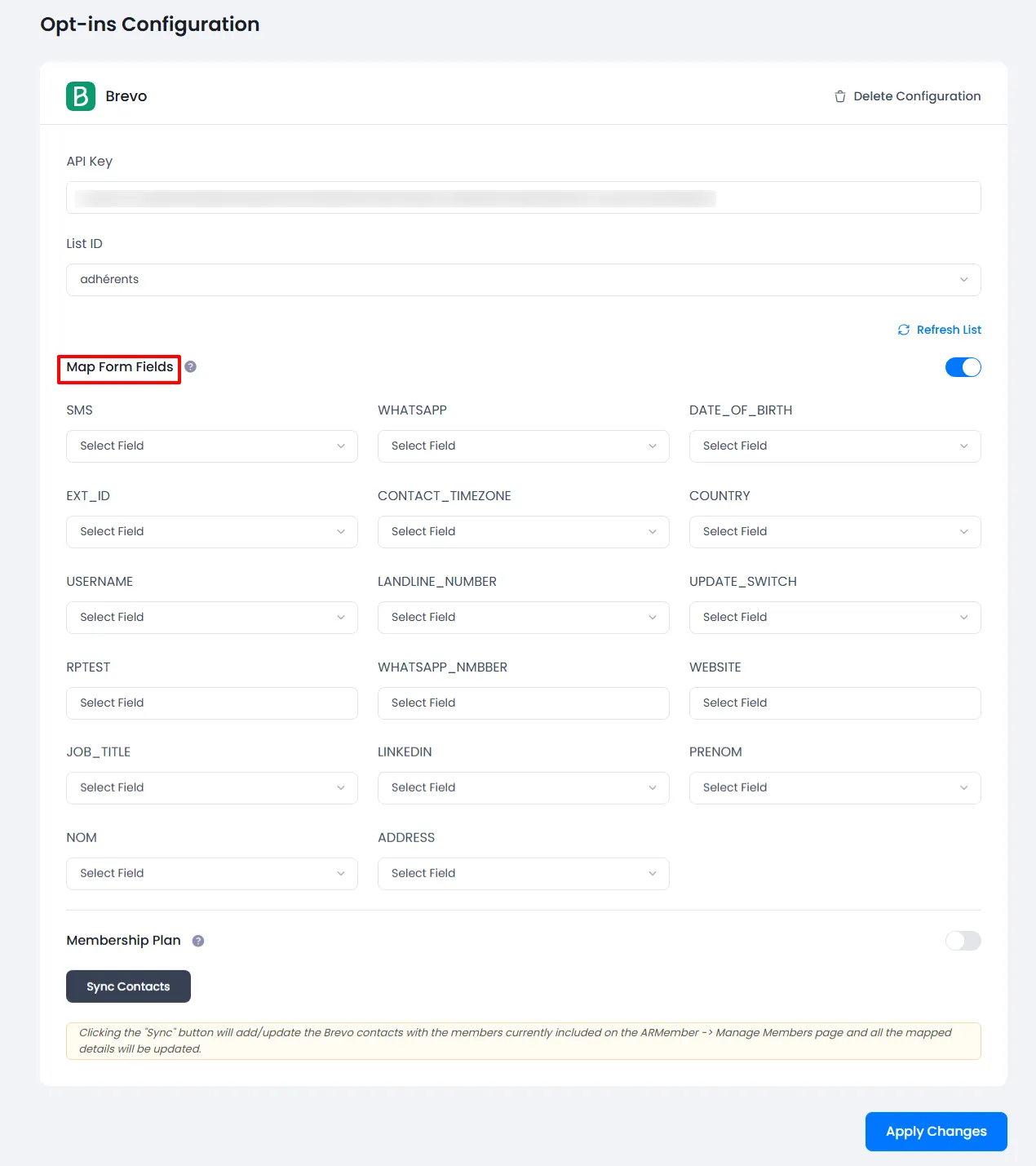Click help icon next to Map Form Fields
This screenshot has height=1166, width=1036.
(190, 367)
